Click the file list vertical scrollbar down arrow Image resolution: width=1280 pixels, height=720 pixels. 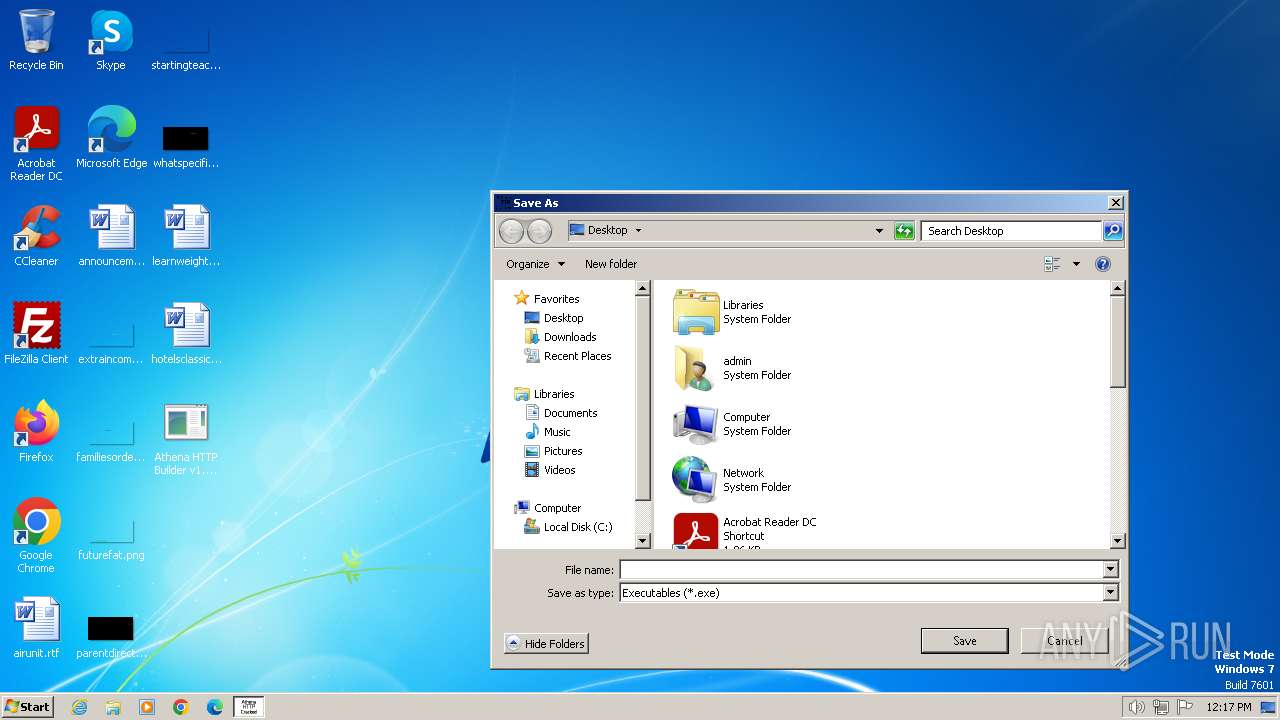pos(1118,541)
